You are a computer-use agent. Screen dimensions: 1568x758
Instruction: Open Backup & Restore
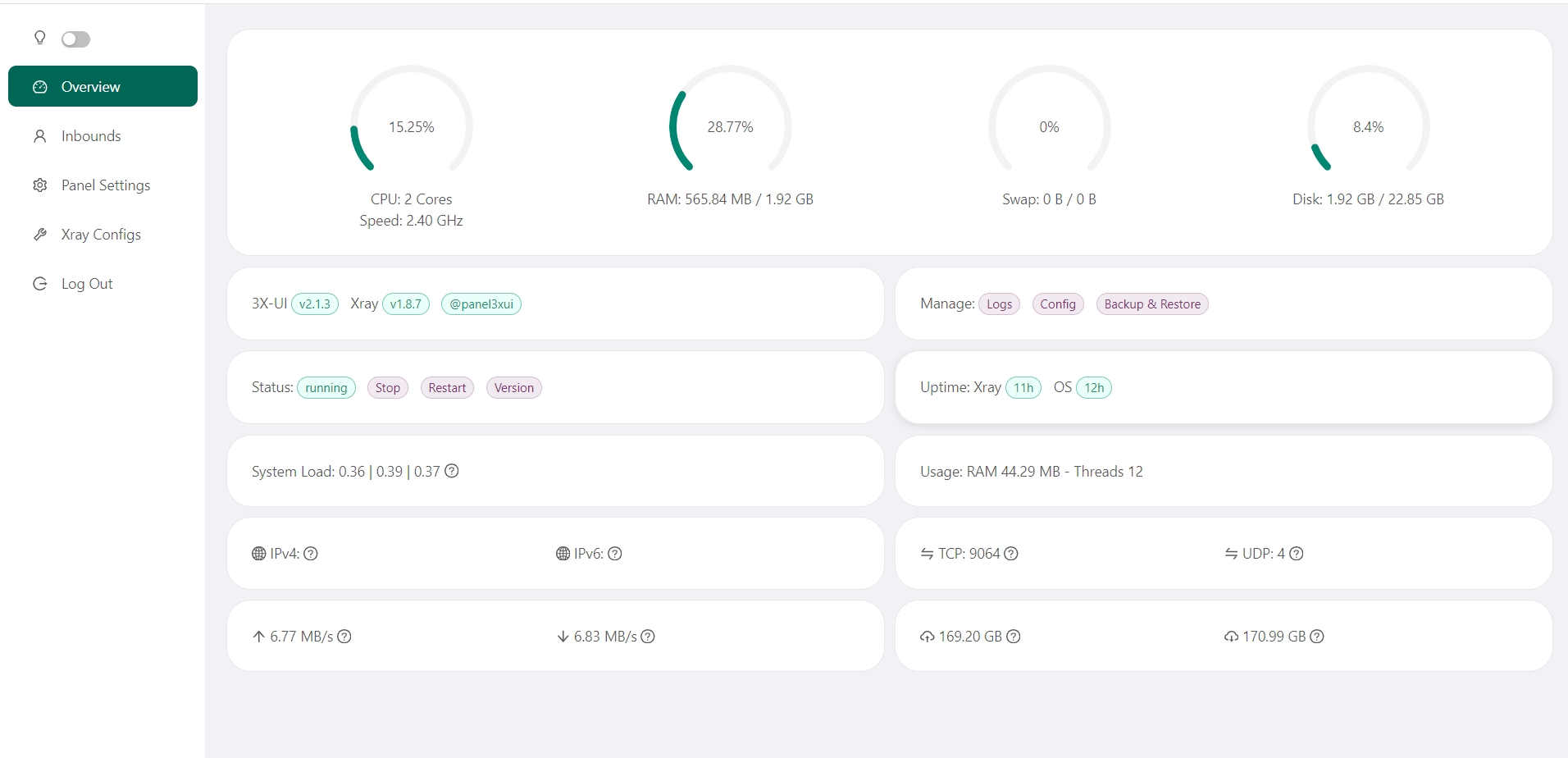click(x=1152, y=304)
